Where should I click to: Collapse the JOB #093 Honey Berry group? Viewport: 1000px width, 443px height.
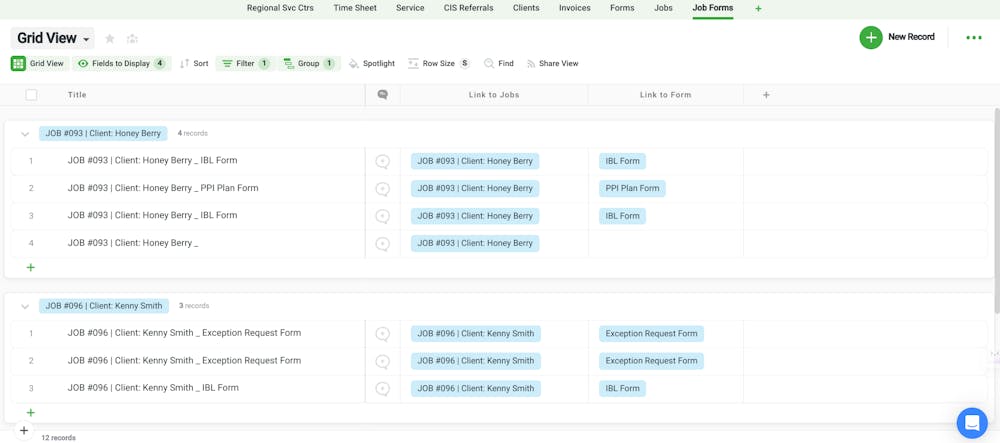click(x=25, y=134)
